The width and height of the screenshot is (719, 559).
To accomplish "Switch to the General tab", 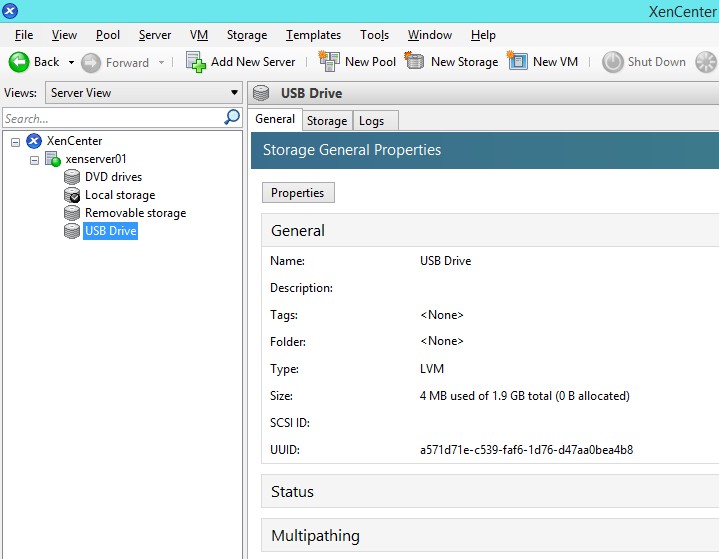I will point(275,119).
